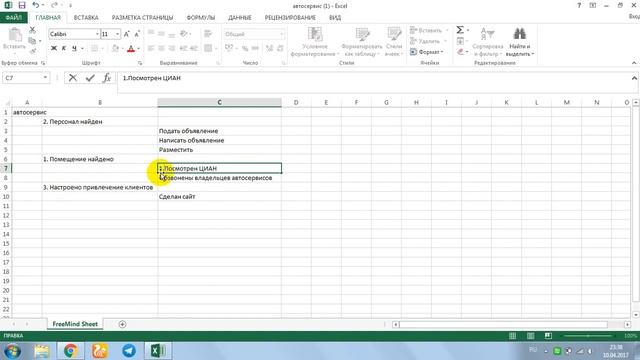This screenshot has height=360, width=640.
Task: Open Insert Function with the fx icon
Action: pos(107,78)
